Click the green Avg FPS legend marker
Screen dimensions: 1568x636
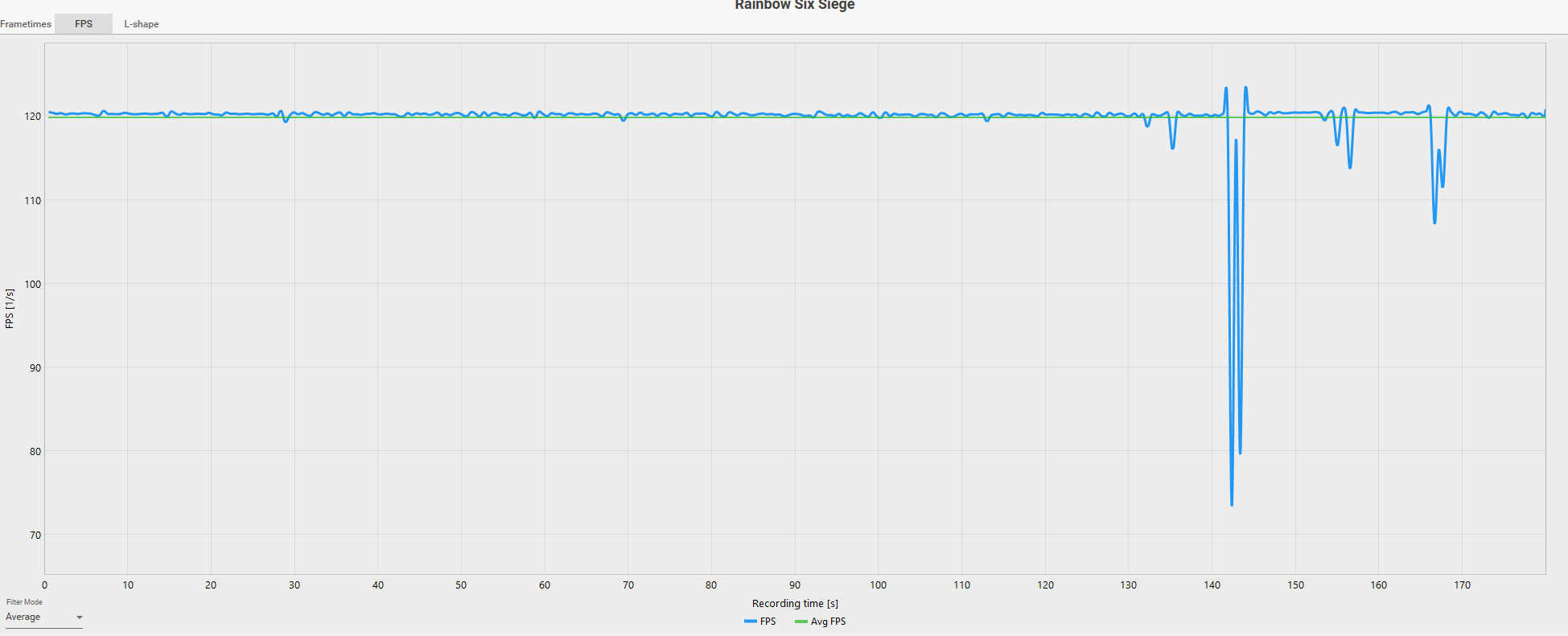[800, 622]
